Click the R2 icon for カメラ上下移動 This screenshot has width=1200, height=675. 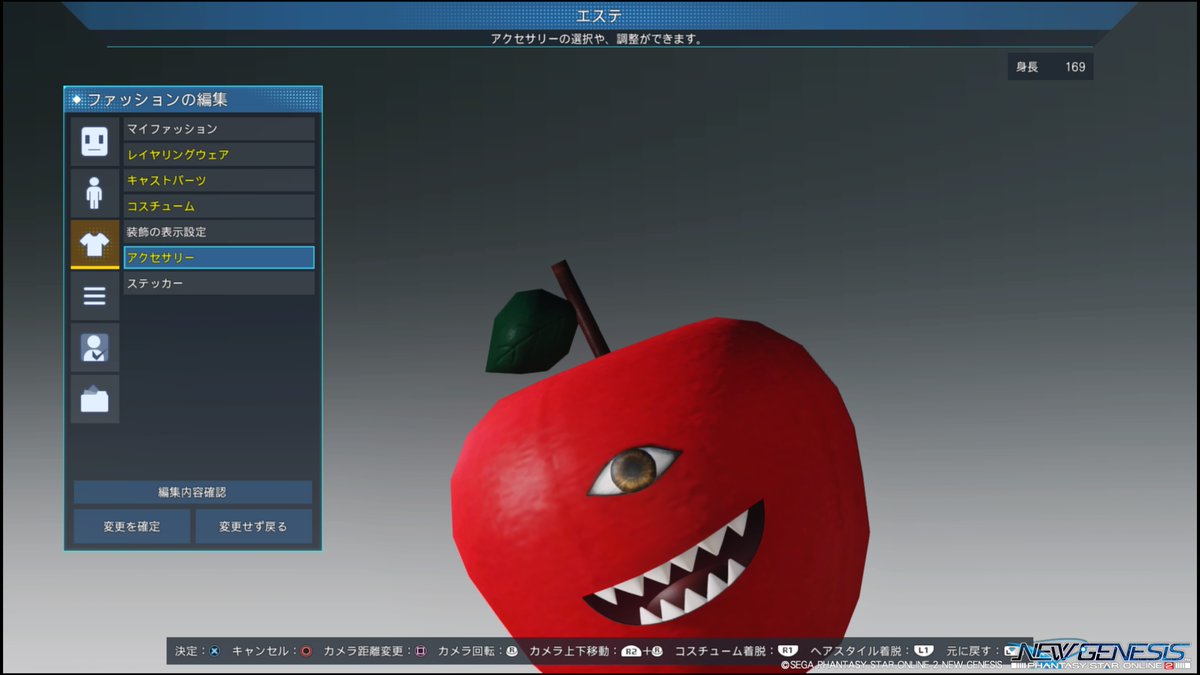(x=631, y=651)
